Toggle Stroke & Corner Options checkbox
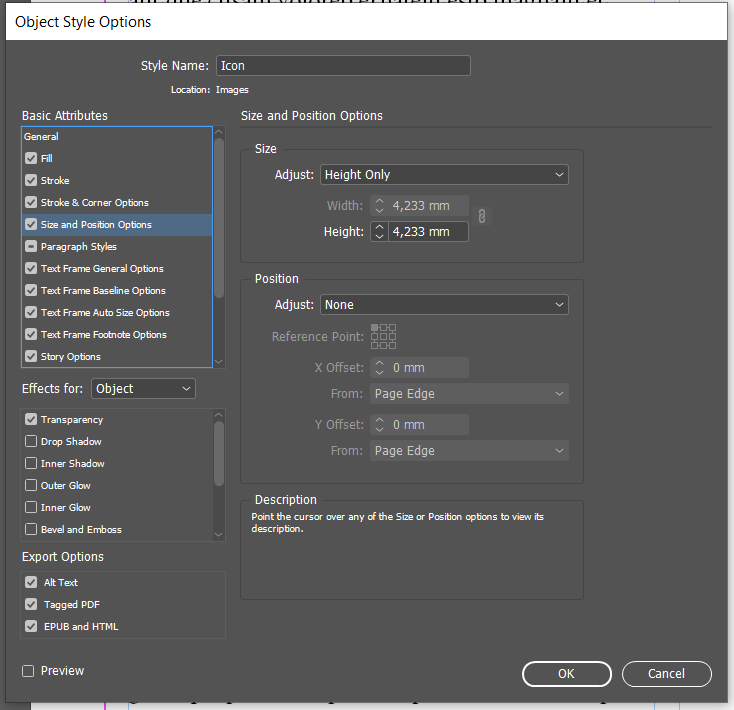Image resolution: width=734 pixels, height=710 pixels. (31, 202)
